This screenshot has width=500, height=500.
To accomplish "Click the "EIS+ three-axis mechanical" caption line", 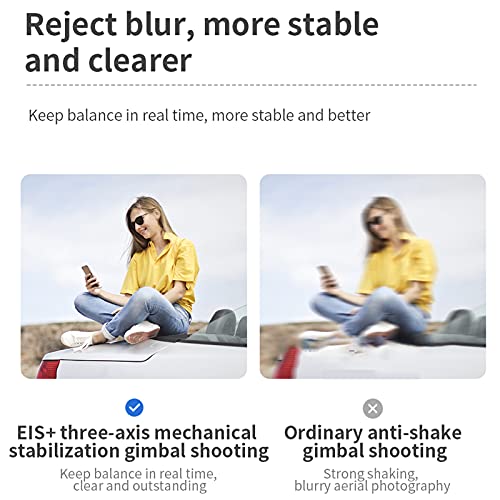I will click(x=136, y=433).
